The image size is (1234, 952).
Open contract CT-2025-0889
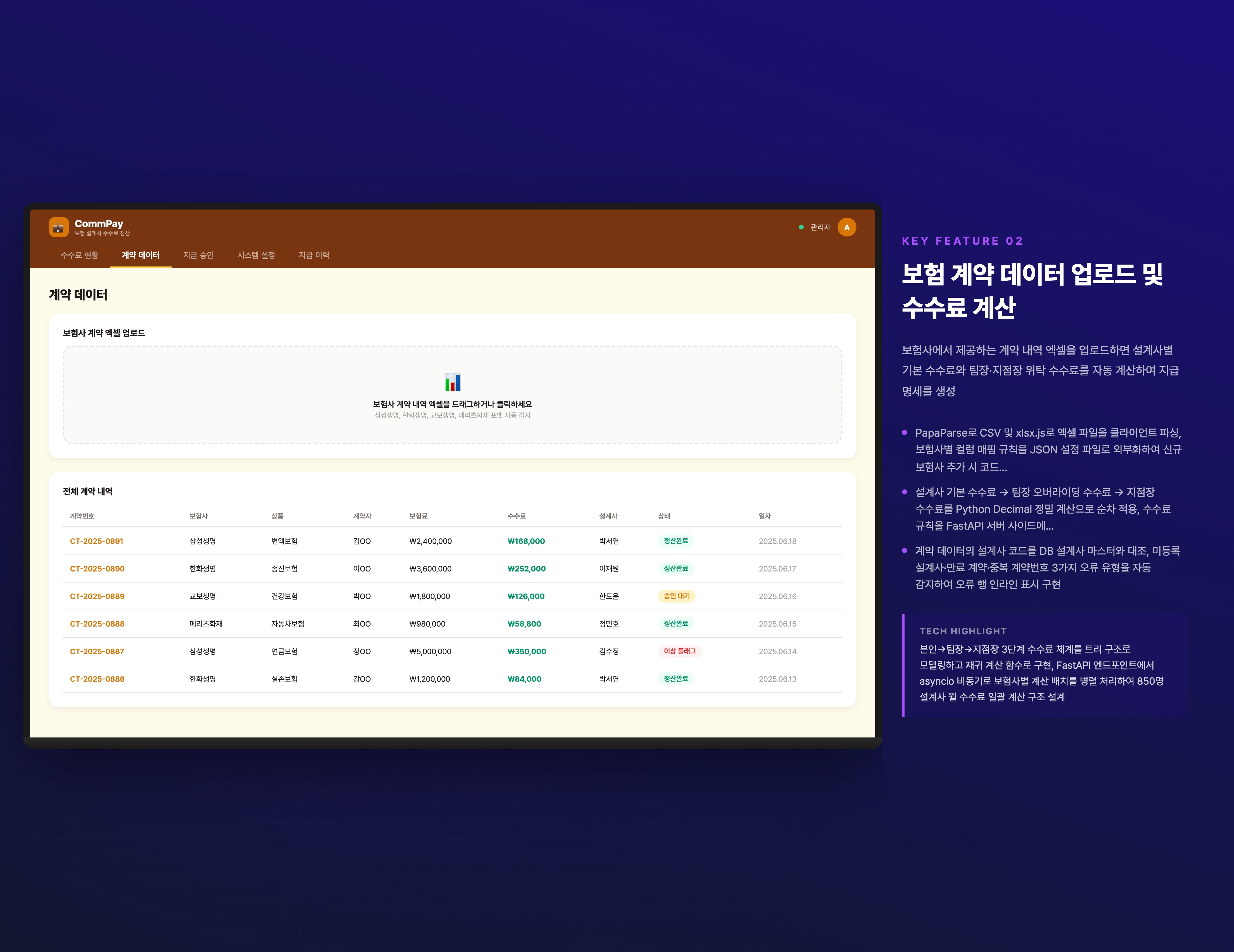(x=97, y=596)
